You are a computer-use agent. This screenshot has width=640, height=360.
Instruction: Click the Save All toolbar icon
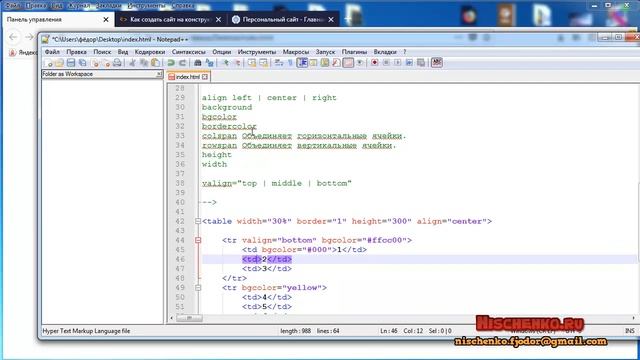pyautogui.click(x=82, y=63)
